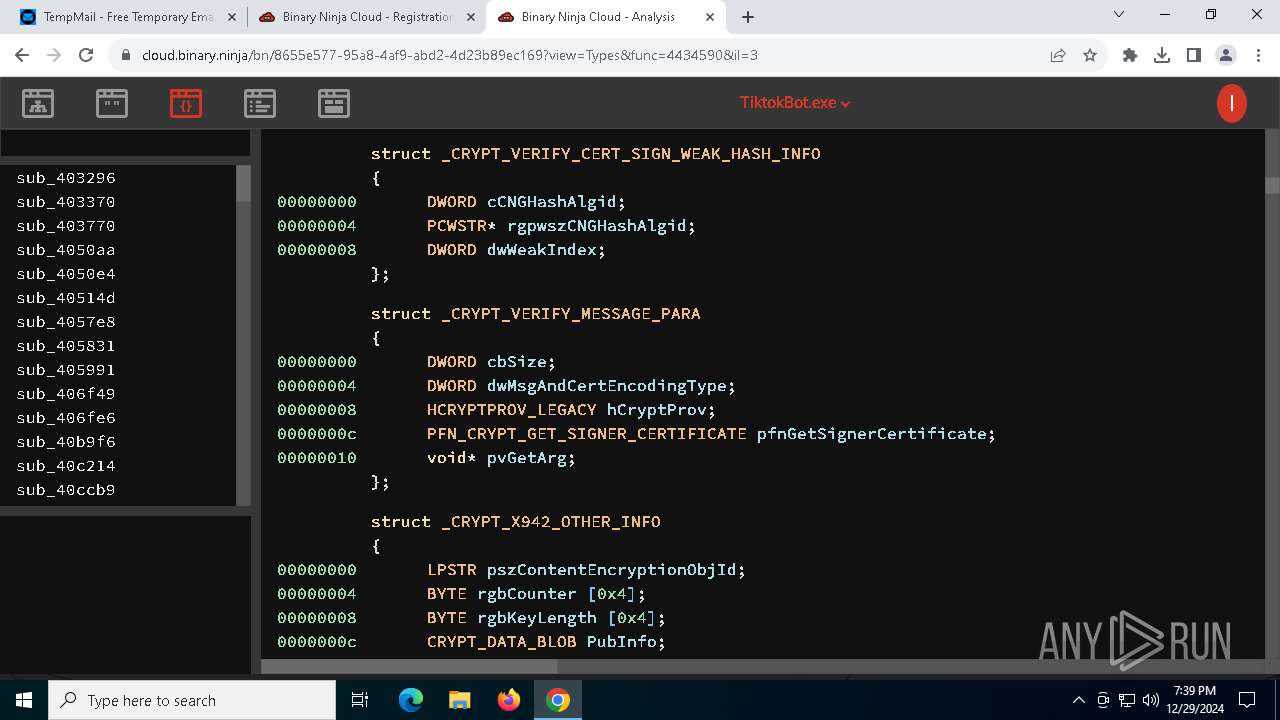
Task: Go back to previous page
Action: coord(22,56)
